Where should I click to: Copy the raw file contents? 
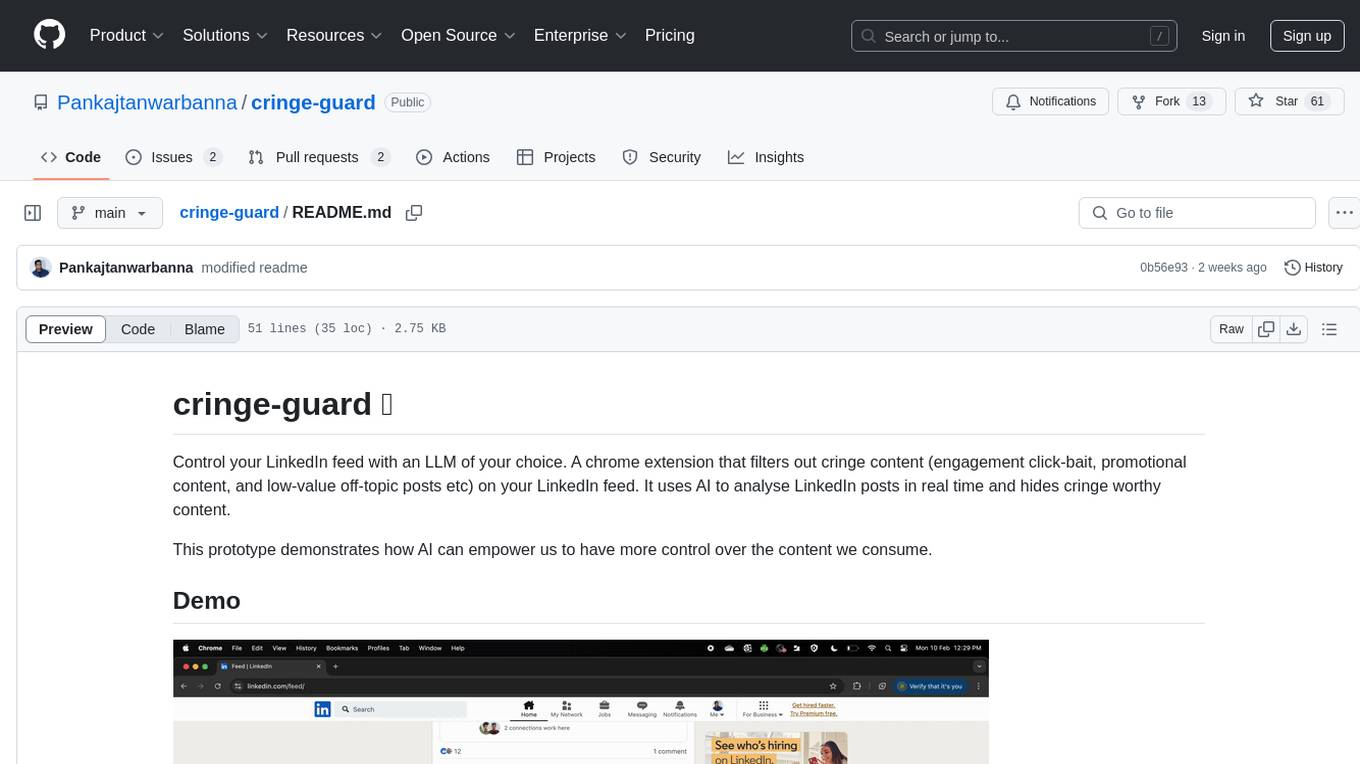click(1266, 329)
